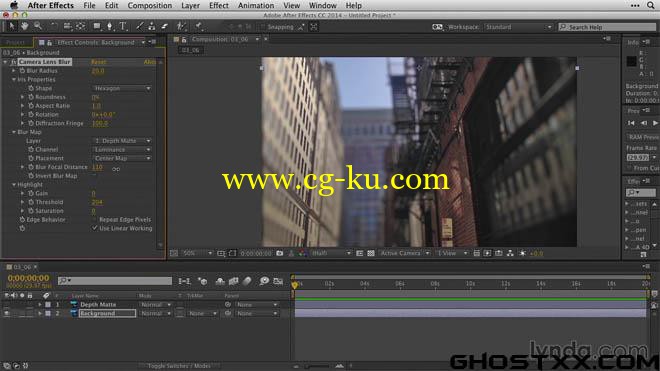Select the Hand tool

click(x=25, y=27)
